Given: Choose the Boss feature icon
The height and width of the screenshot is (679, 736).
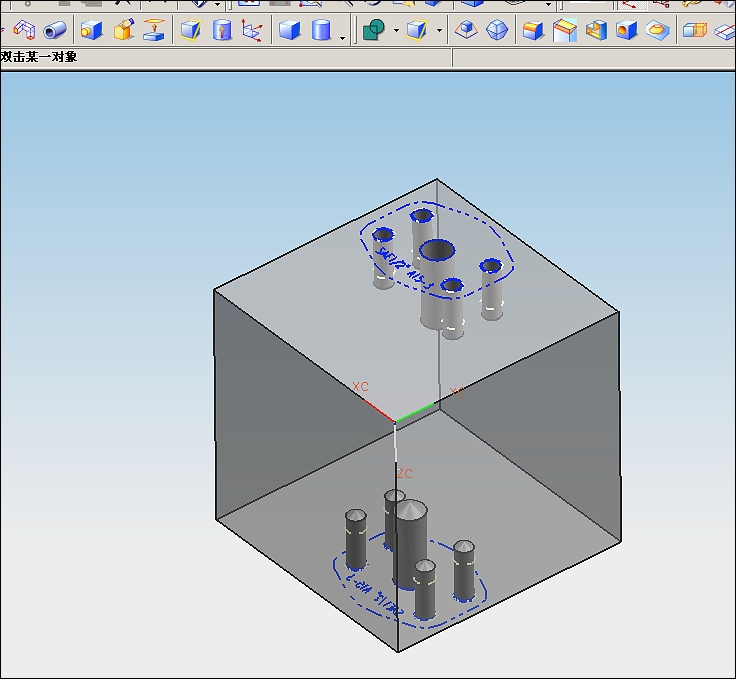Looking at the screenshot, I should [124, 30].
